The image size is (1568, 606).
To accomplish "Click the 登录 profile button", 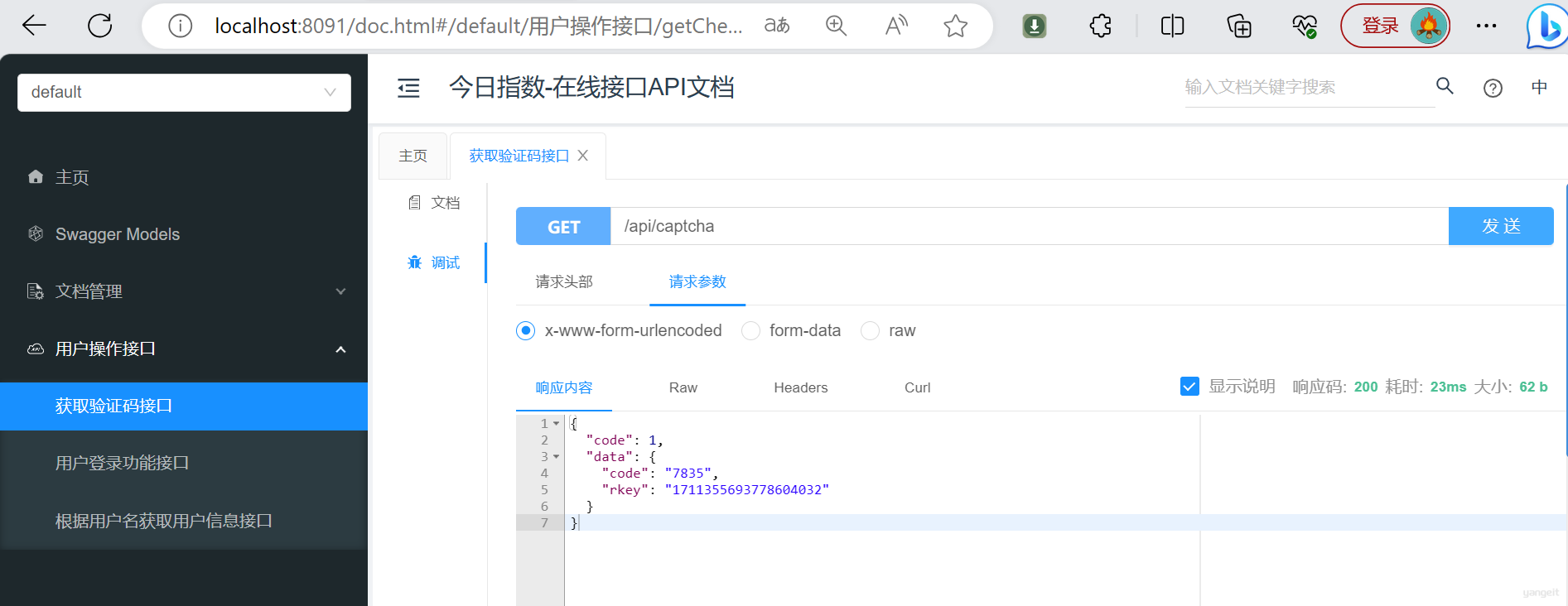I will [1395, 26].
